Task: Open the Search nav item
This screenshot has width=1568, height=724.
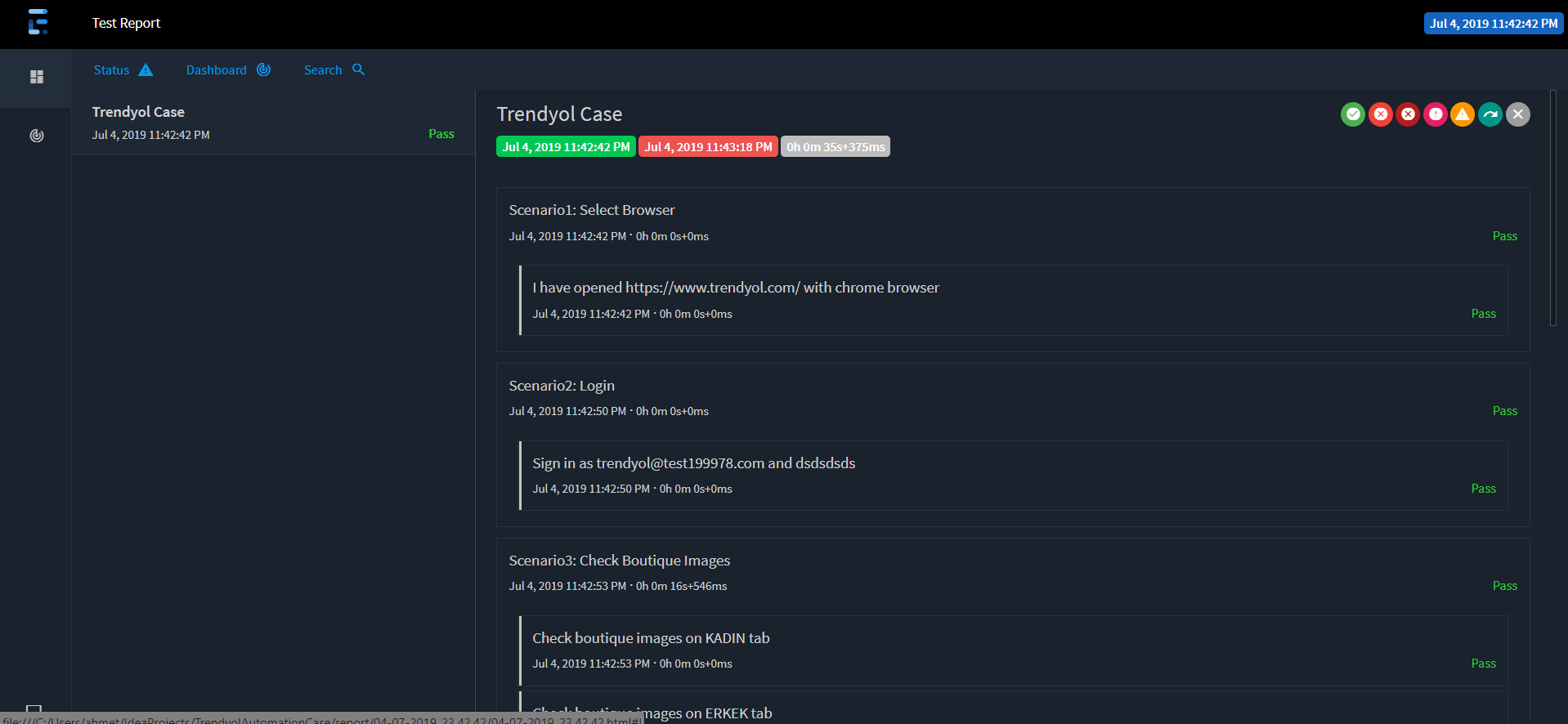Action: pyautogui.click(x=334, y=70)
